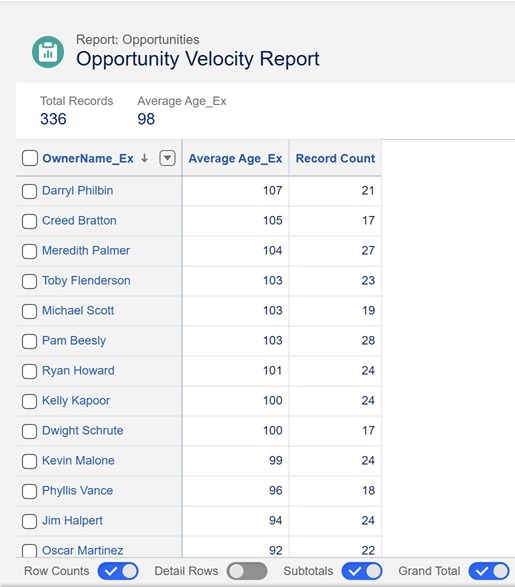
Task: Click the Record Count column header
Action: click(335, 158)
